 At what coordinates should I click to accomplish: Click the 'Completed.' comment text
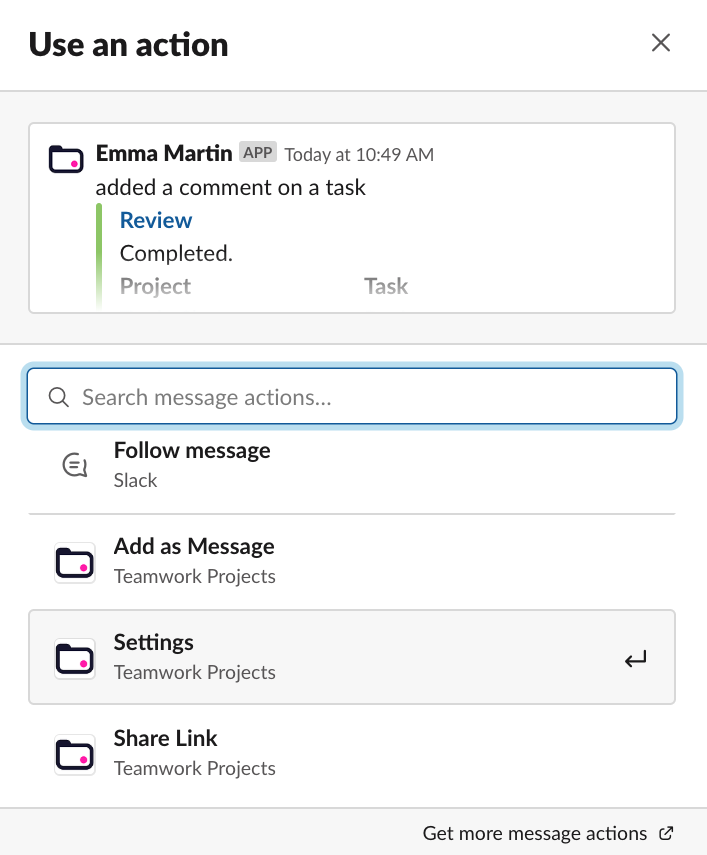tap(176, 253)
